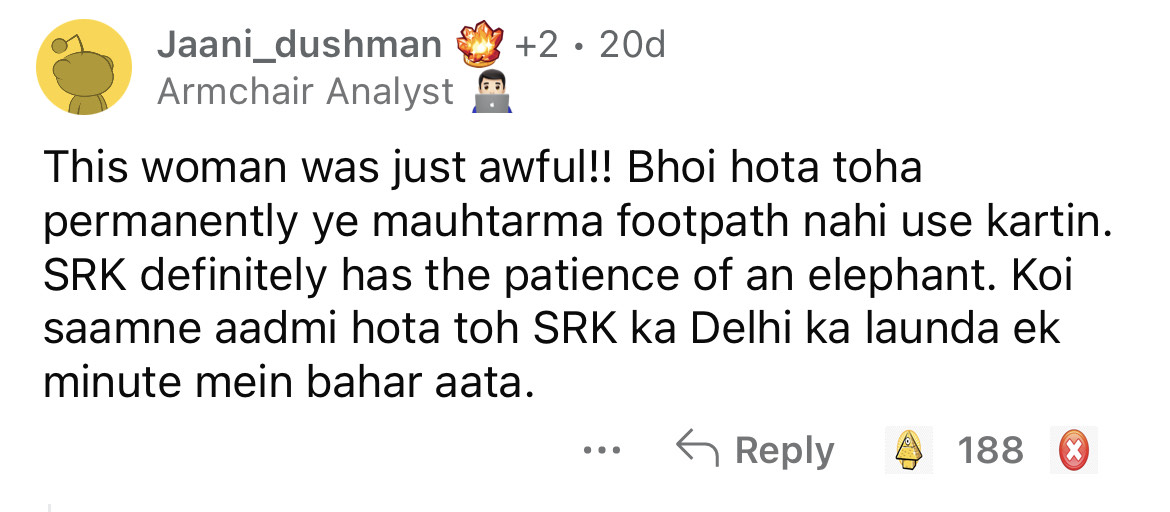Click the laptop user emoji flair icon

(490, 94)
